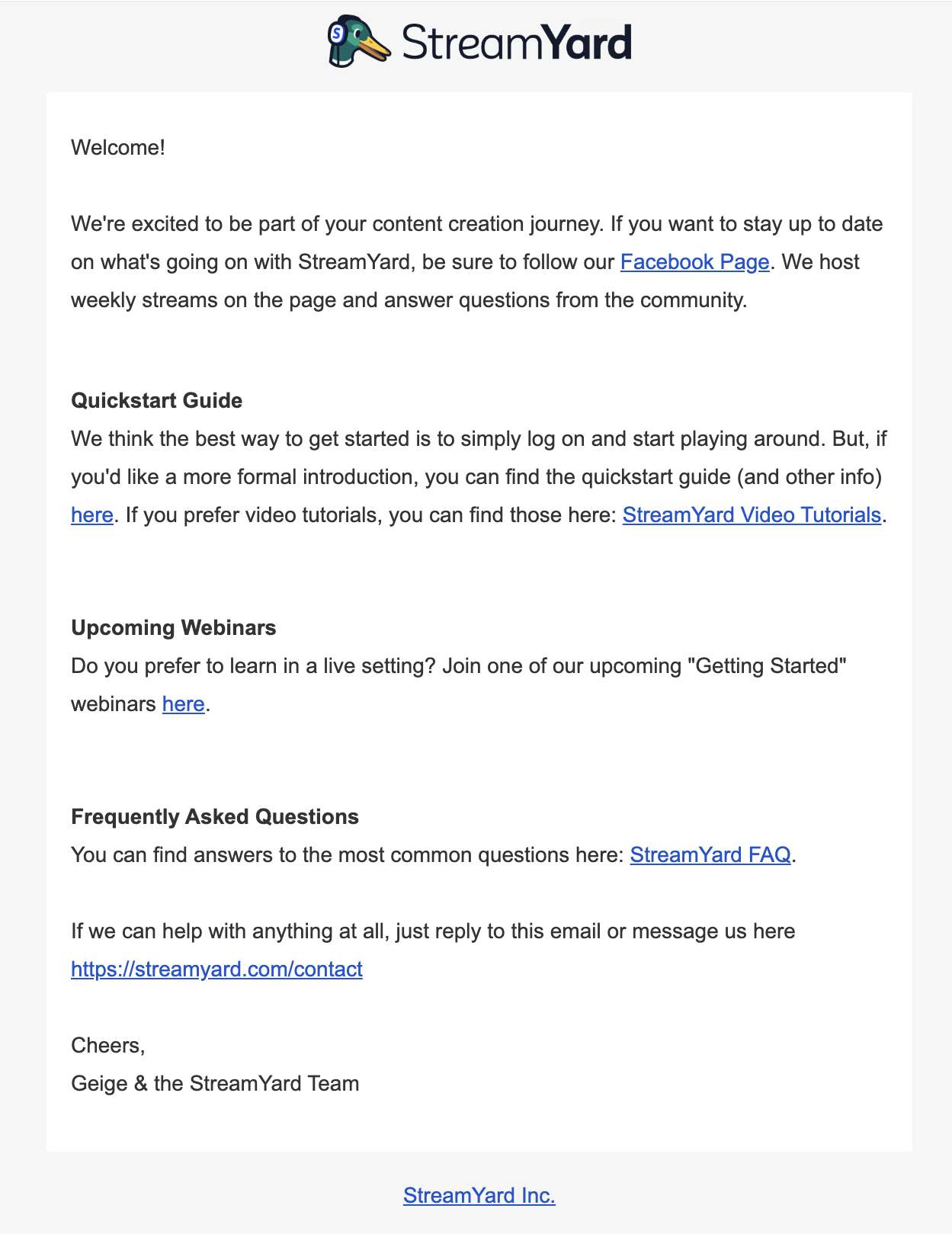The image size is (952, 1234).
Task: Follow the webinars 'here' link
Action: pyautogui.click(x=184, y=704)
